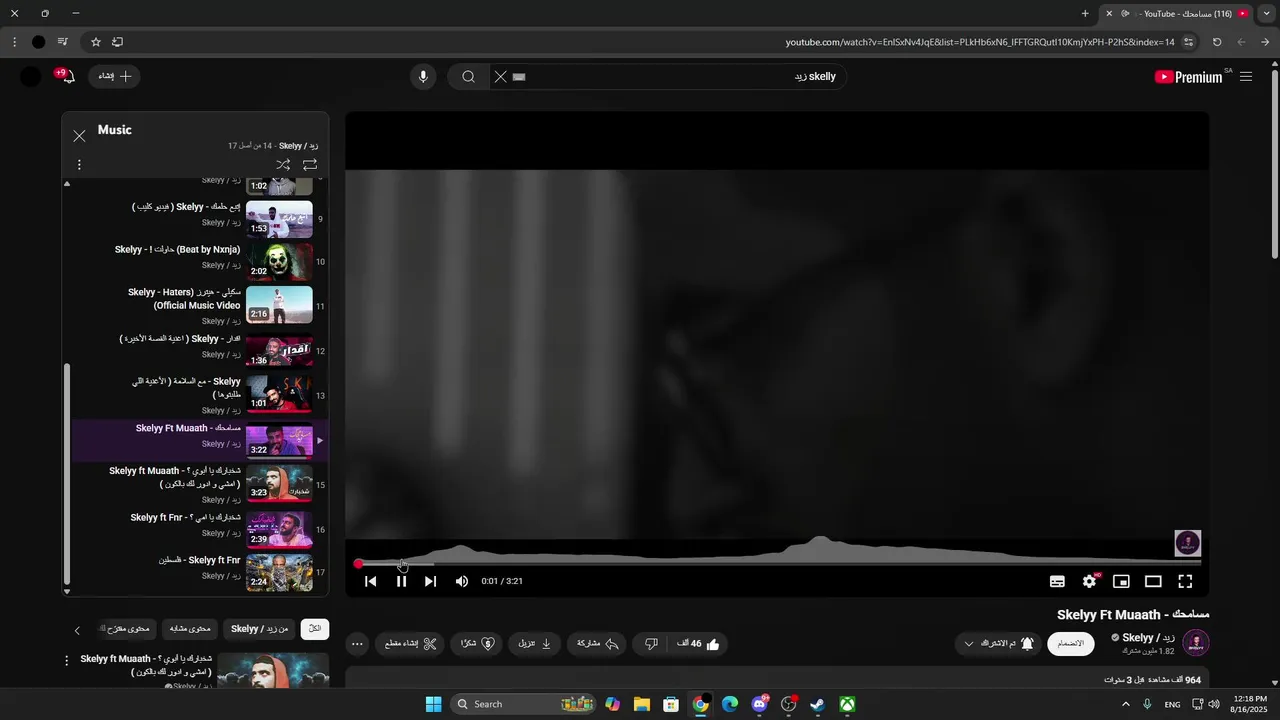The height and width of the screenshot is (720, 1280).
Task: Open the Skelyy channel avatar
Action: click(x=1196, y=643)
